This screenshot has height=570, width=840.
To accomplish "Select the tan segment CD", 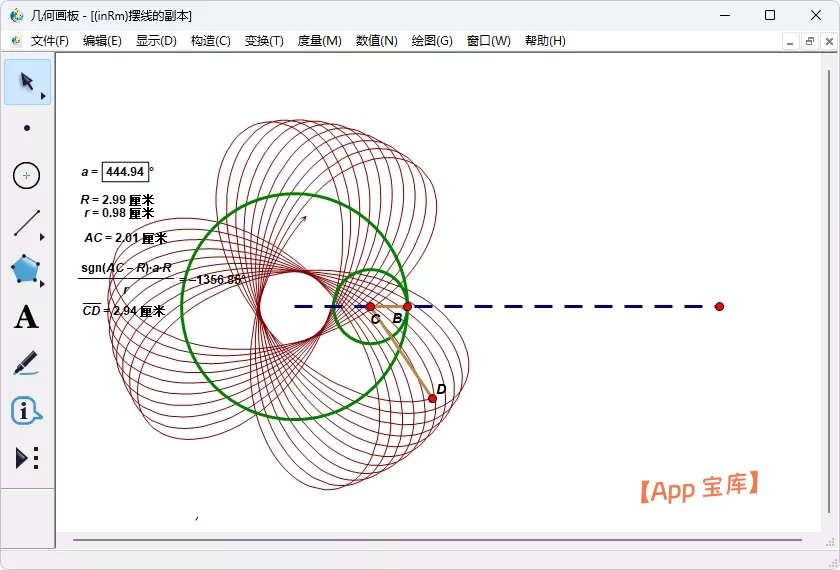I will click(x=402, y=353).
